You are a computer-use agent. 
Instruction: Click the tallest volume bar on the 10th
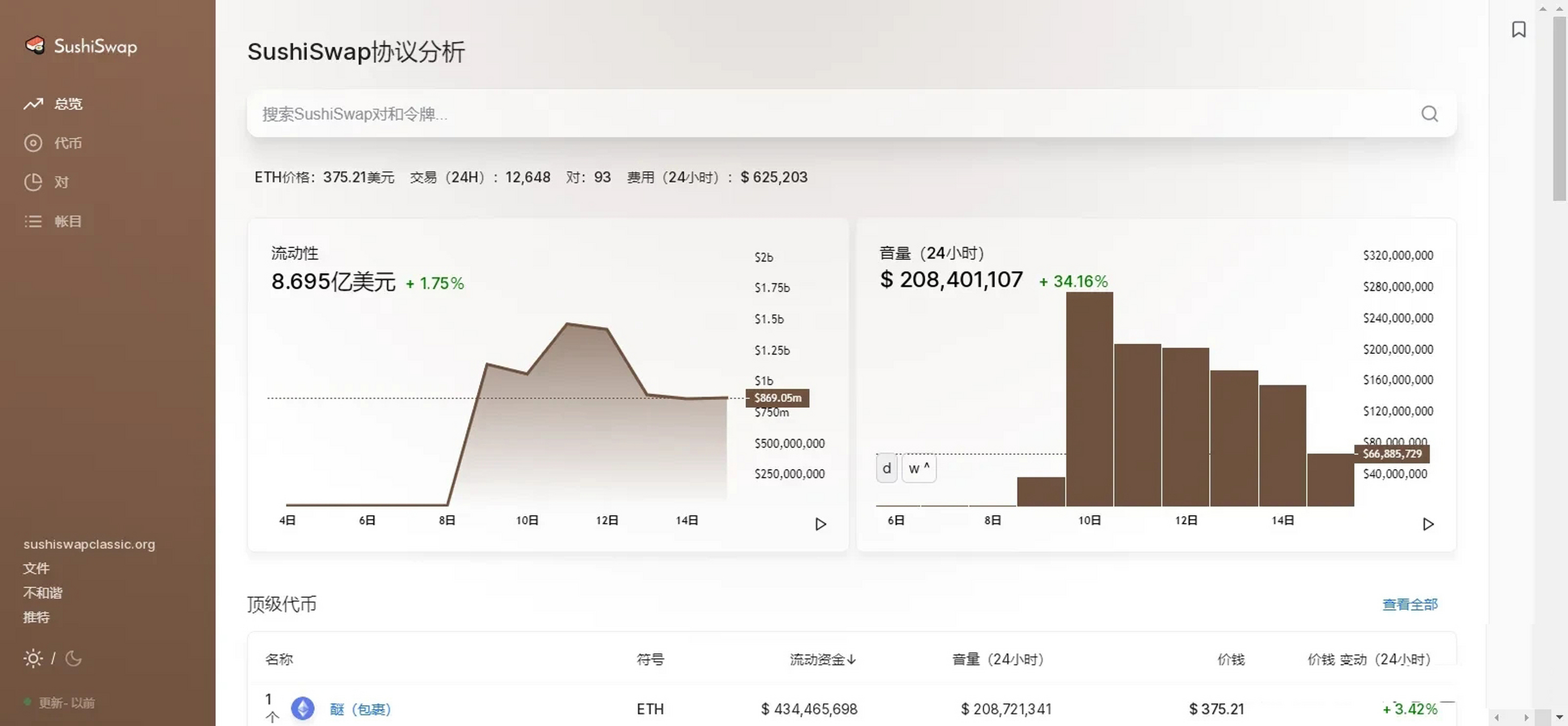[1090, 399]
